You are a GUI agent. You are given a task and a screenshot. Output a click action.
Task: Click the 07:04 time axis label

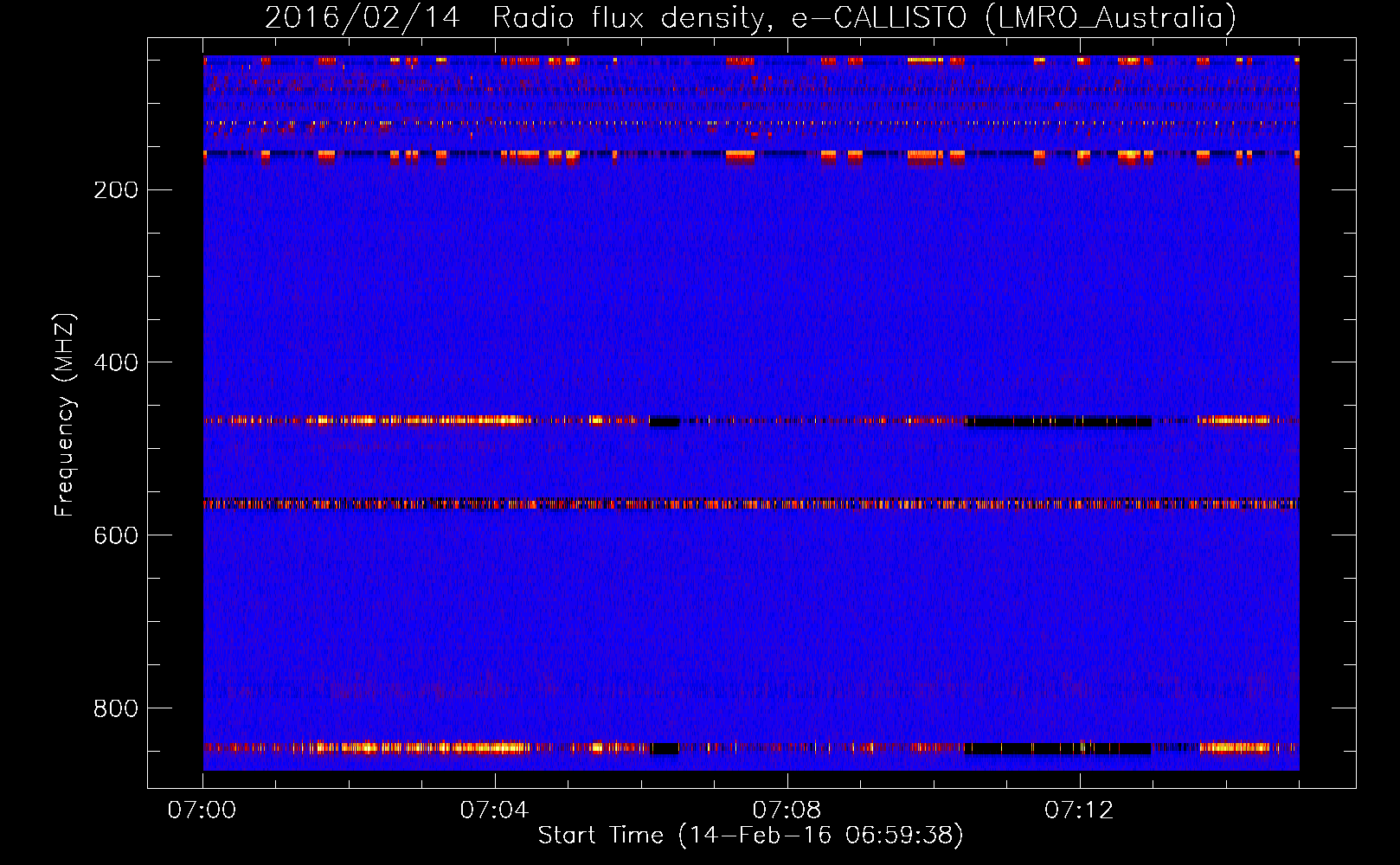pos(494,811)
